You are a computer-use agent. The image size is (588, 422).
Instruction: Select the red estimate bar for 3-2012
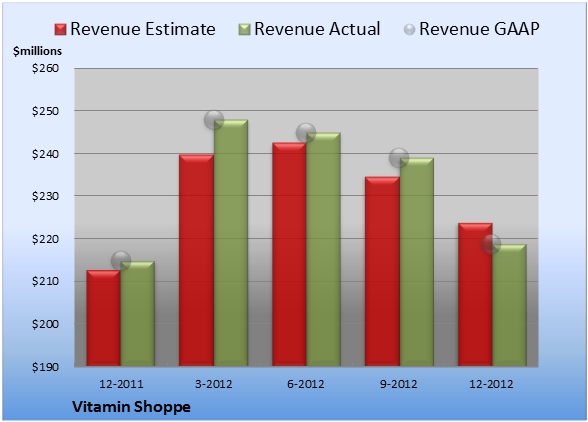(196, 260)
